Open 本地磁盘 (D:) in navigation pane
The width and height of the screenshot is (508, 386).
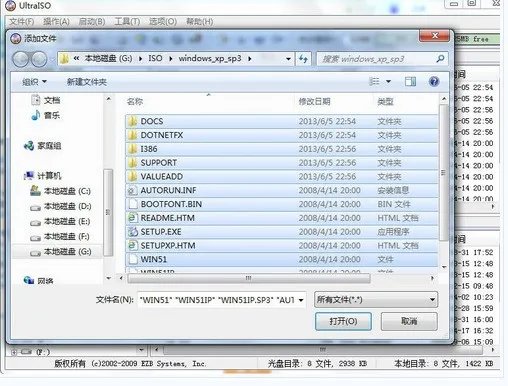click(60, 206)
